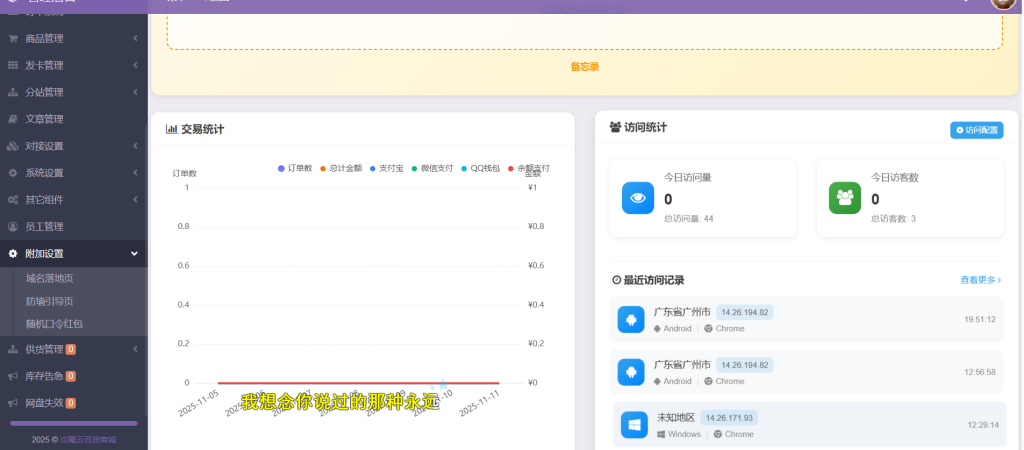The image size is (1024, 450).
Task: Go to 员工管理 menu label
Action: [44, 227]
